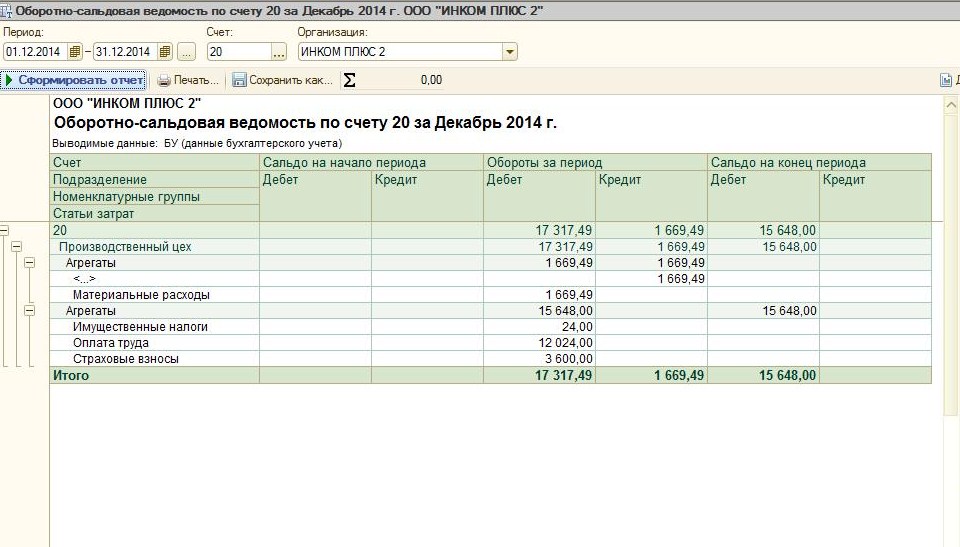Click the floppy disk Сохранить как icon
960x547 pixels.
[x=239, y=80]
